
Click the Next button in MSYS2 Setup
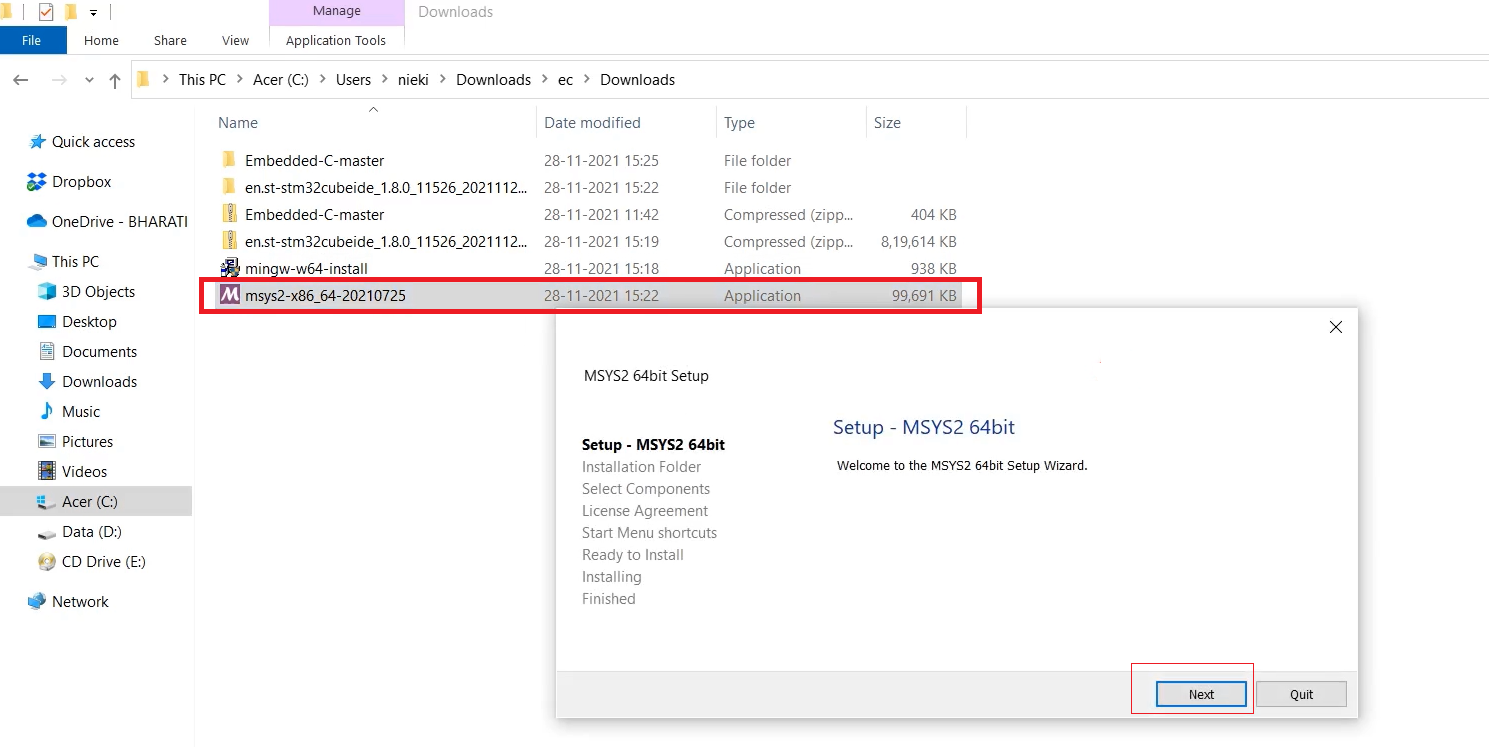[1201, 694]
